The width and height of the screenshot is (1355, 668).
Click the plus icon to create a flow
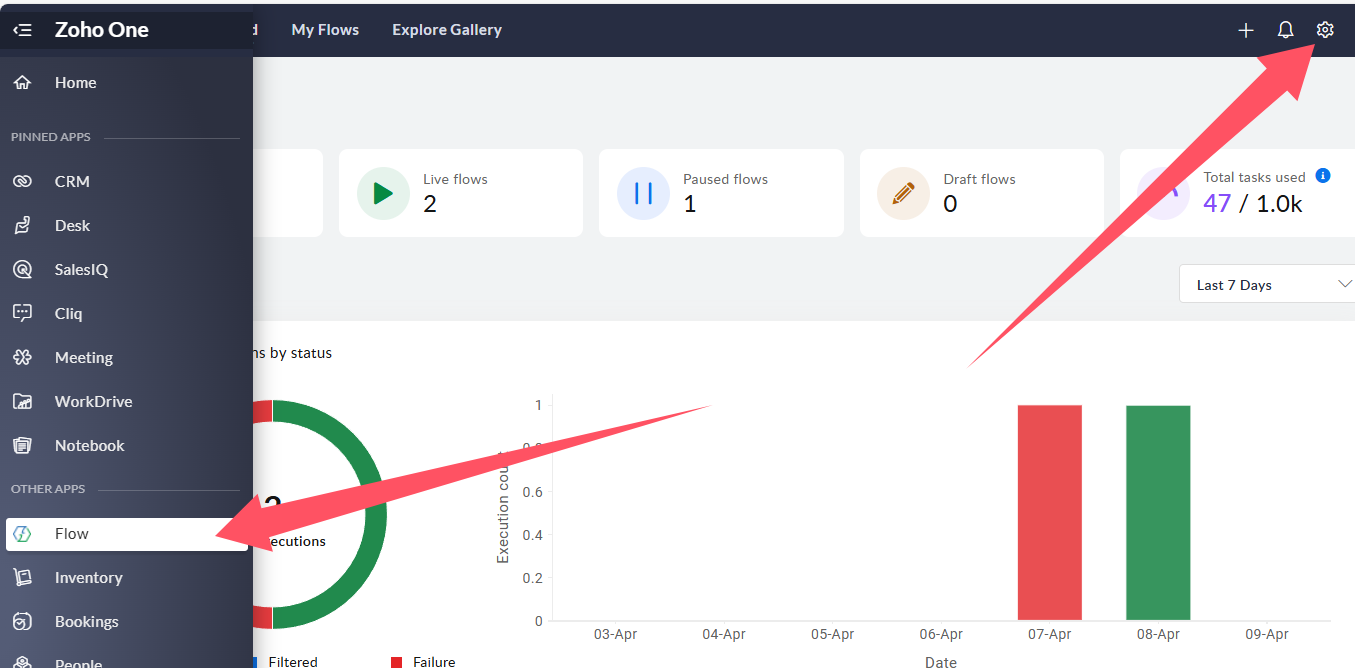point(1246,30)
